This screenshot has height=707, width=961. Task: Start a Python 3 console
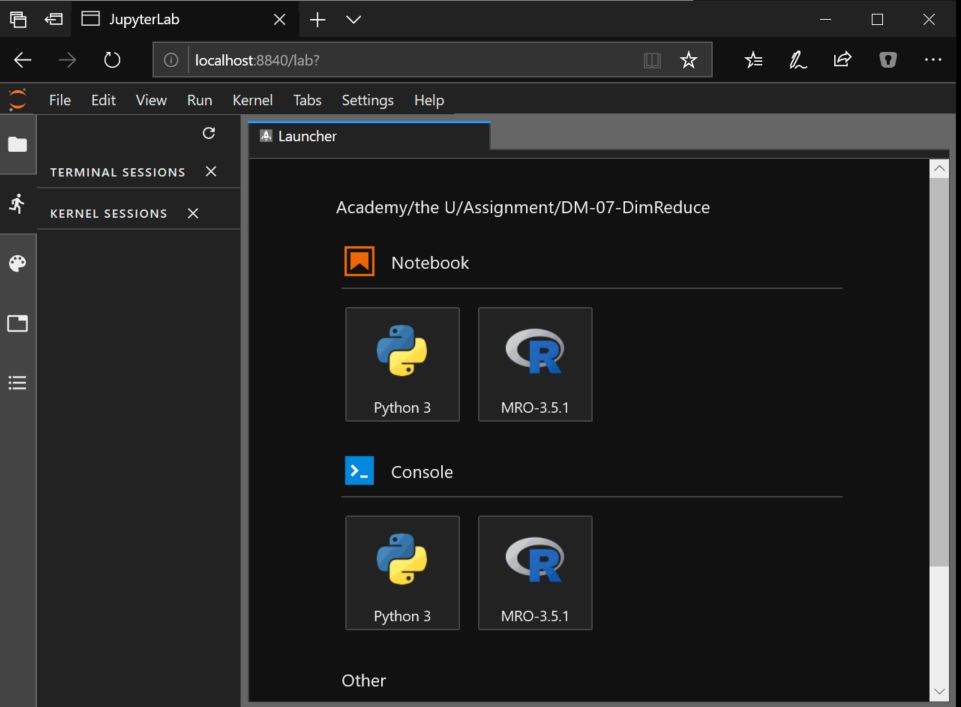pyautogui.click(x=402, y=573)
